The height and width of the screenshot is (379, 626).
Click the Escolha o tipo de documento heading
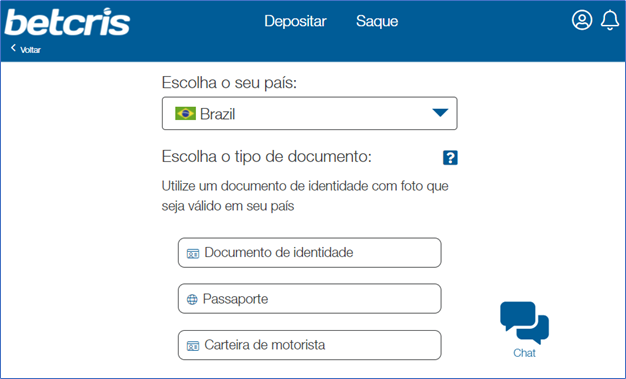click(266, 157)
